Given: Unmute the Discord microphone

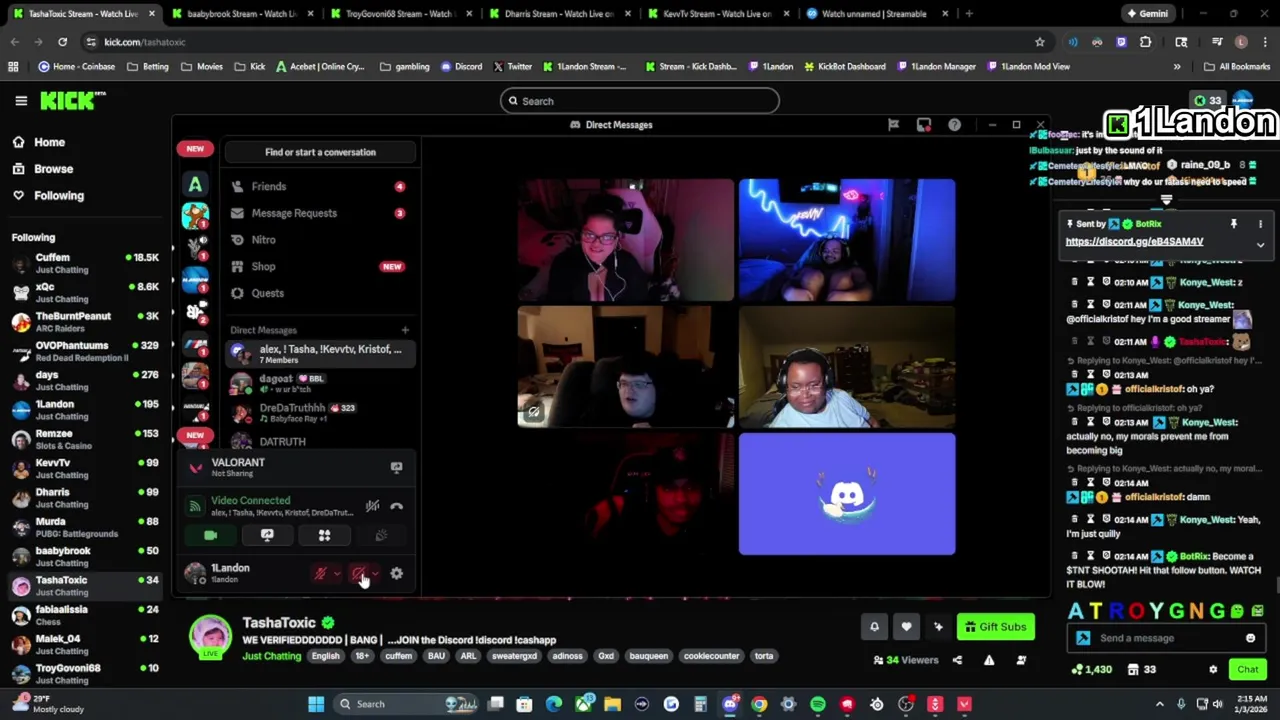Looking at the screenshot, I should coord(320,574).
